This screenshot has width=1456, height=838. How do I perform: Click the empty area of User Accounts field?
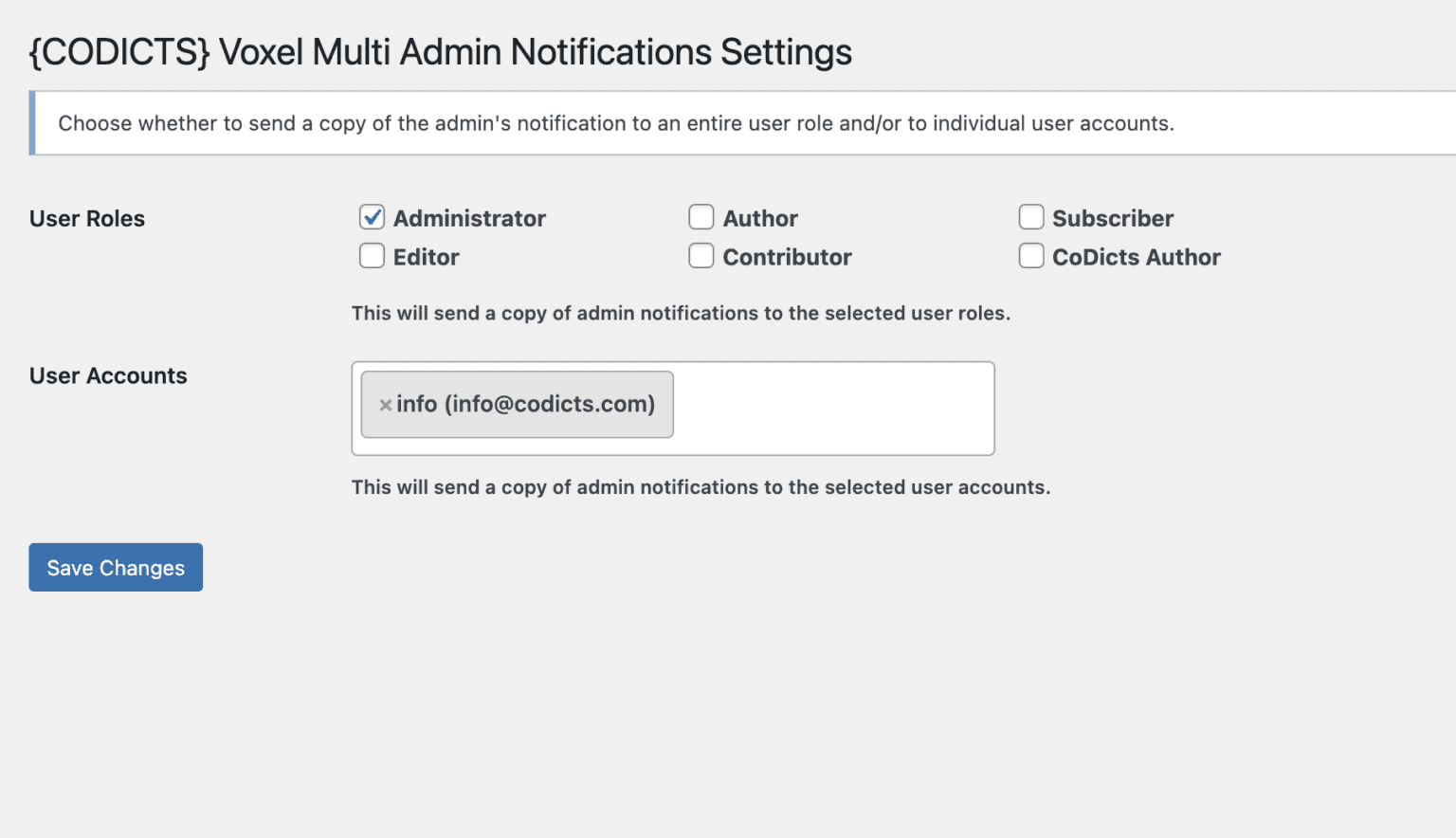point(832,409)
